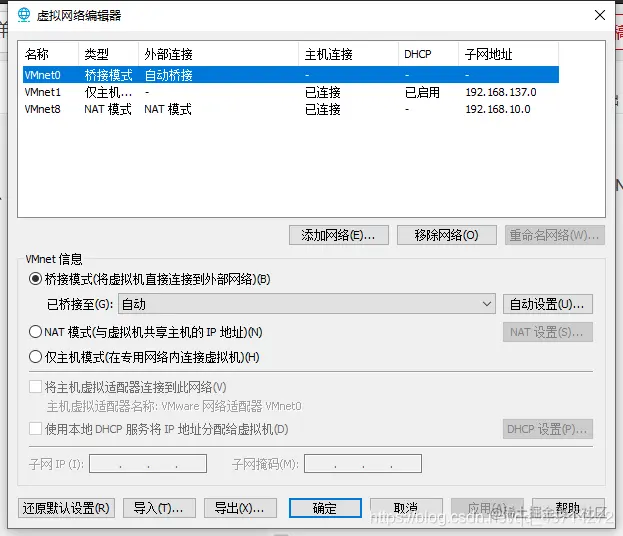The height and width of the screenshot is (536, 623).
Task: Click 还原默认设置(R) button
Action: [x=66, y=508]
